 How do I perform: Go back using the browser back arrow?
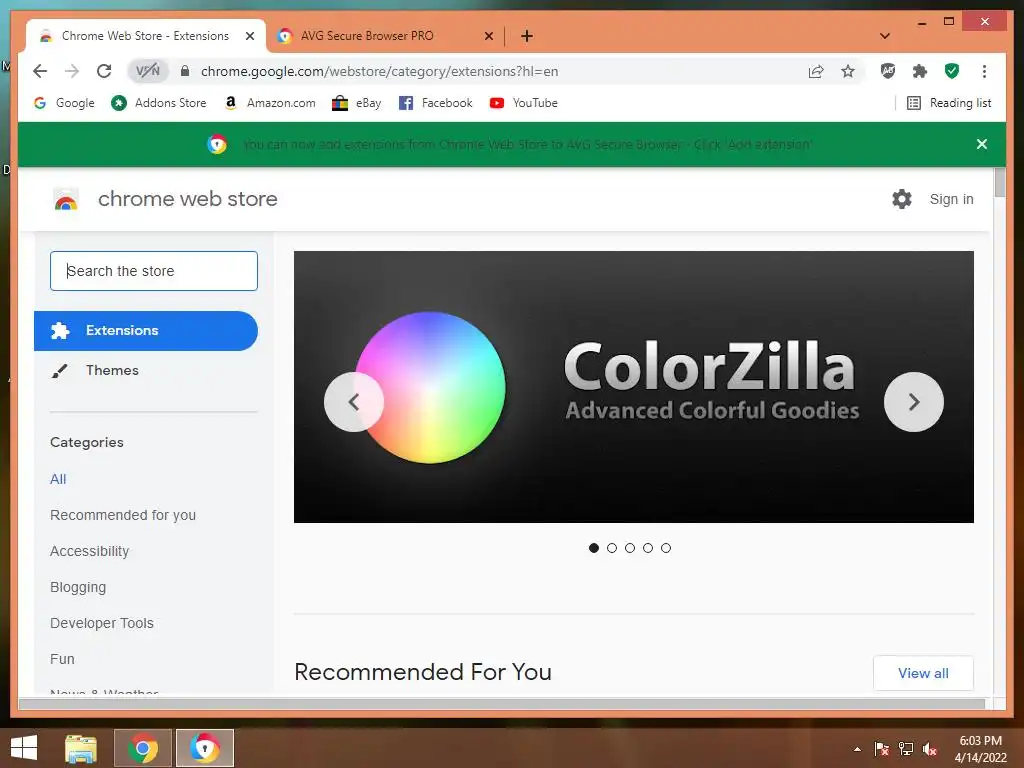[x=40, y=71]
